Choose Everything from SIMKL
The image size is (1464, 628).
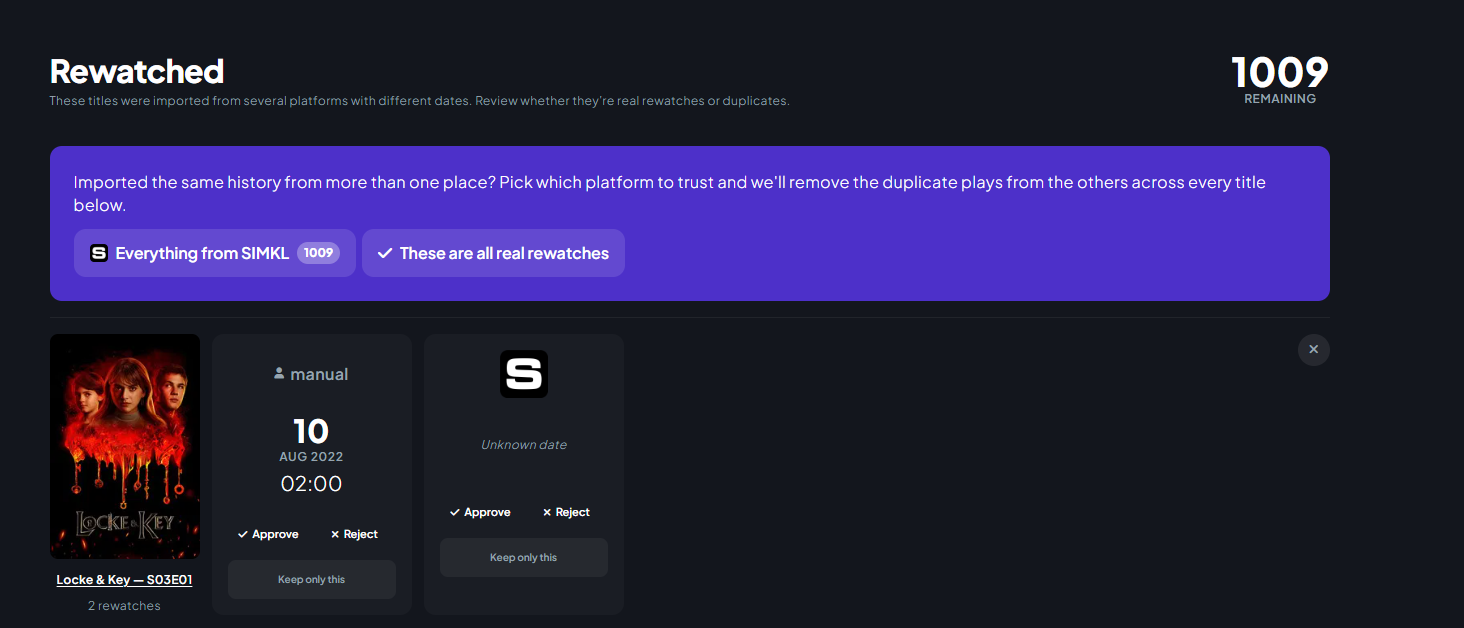tap(215, 253)
